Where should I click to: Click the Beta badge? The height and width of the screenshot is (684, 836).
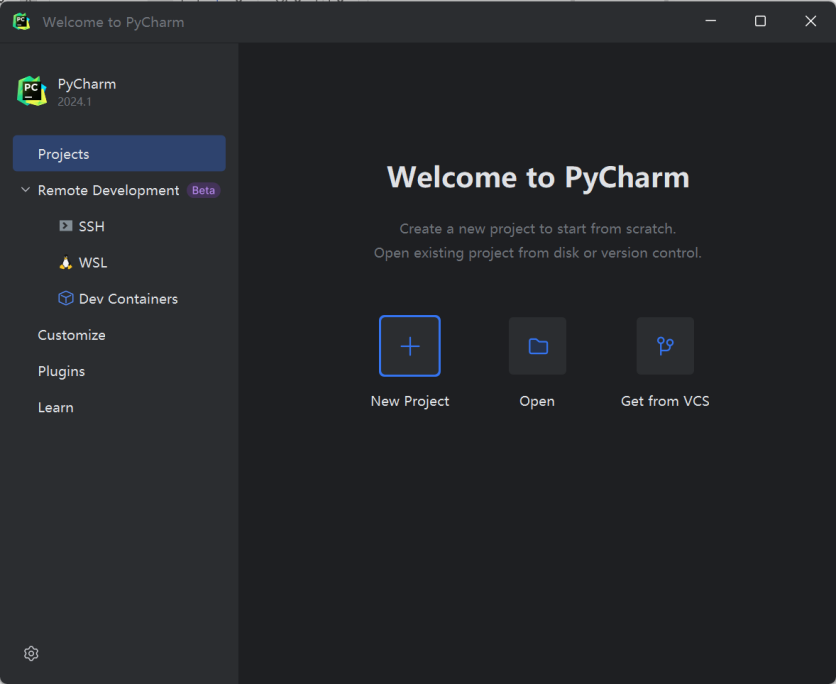[203, 190]
